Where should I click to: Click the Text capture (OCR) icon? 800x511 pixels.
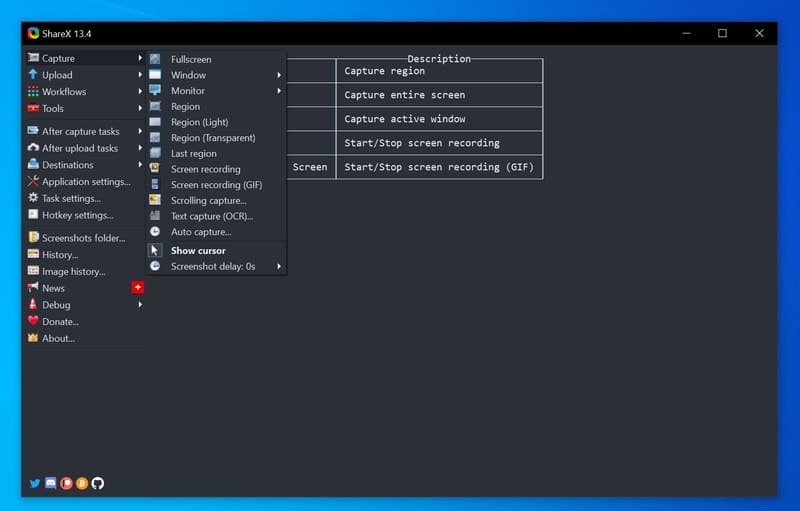coord(155,216)
